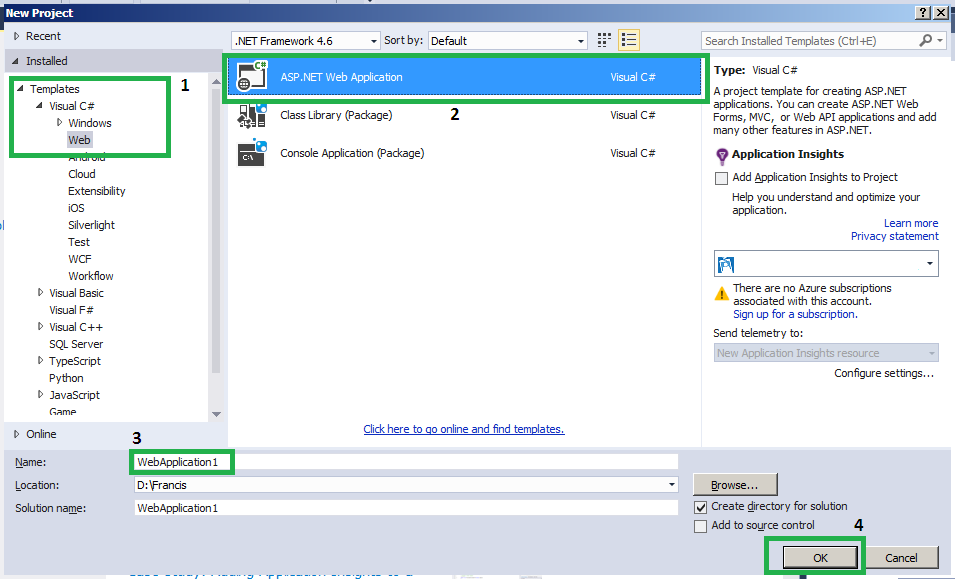
Task: Click the account avatar icon in dropdown
Action: [726, 264]
